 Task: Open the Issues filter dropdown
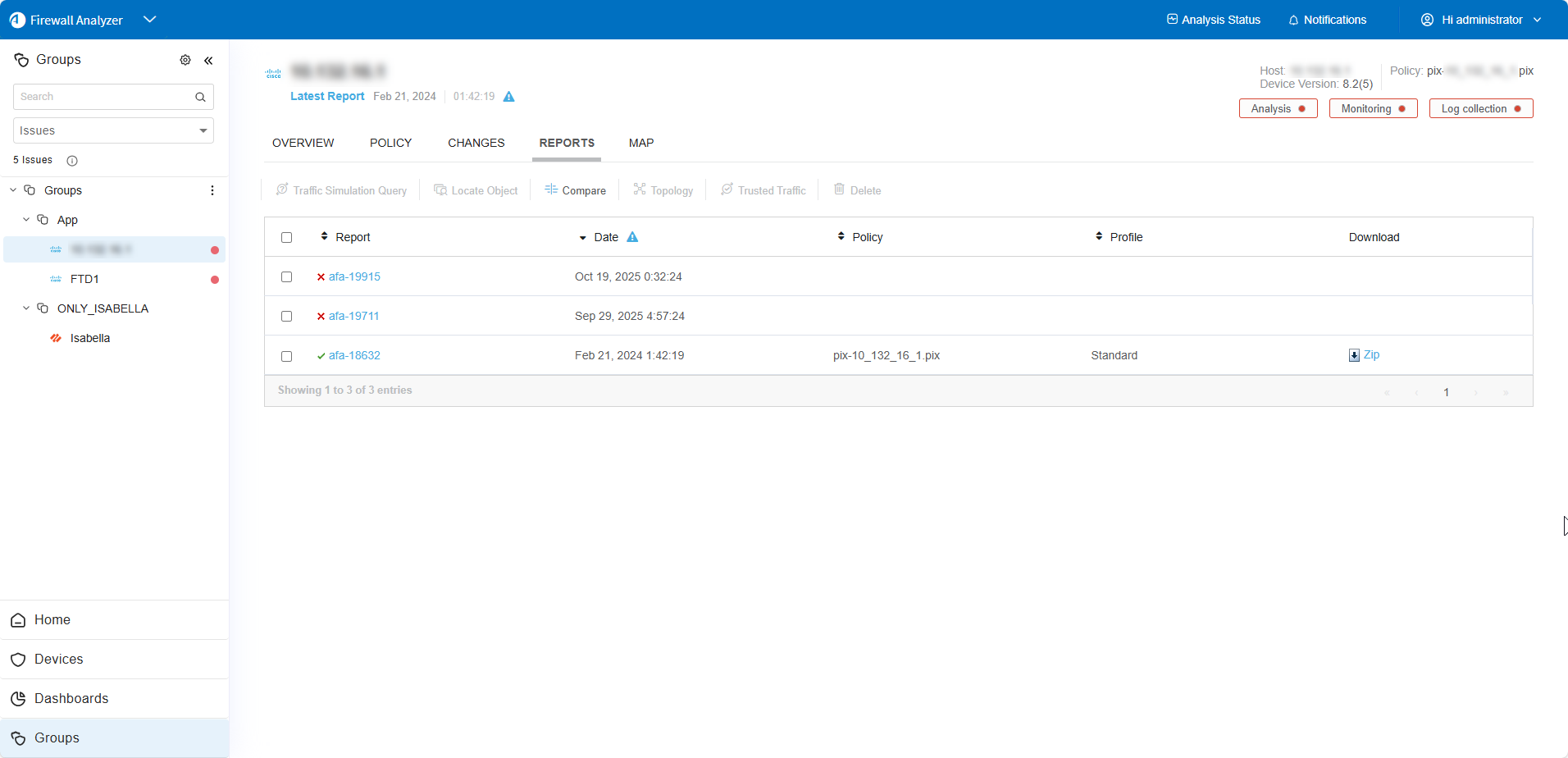click(x=113, y=130)
